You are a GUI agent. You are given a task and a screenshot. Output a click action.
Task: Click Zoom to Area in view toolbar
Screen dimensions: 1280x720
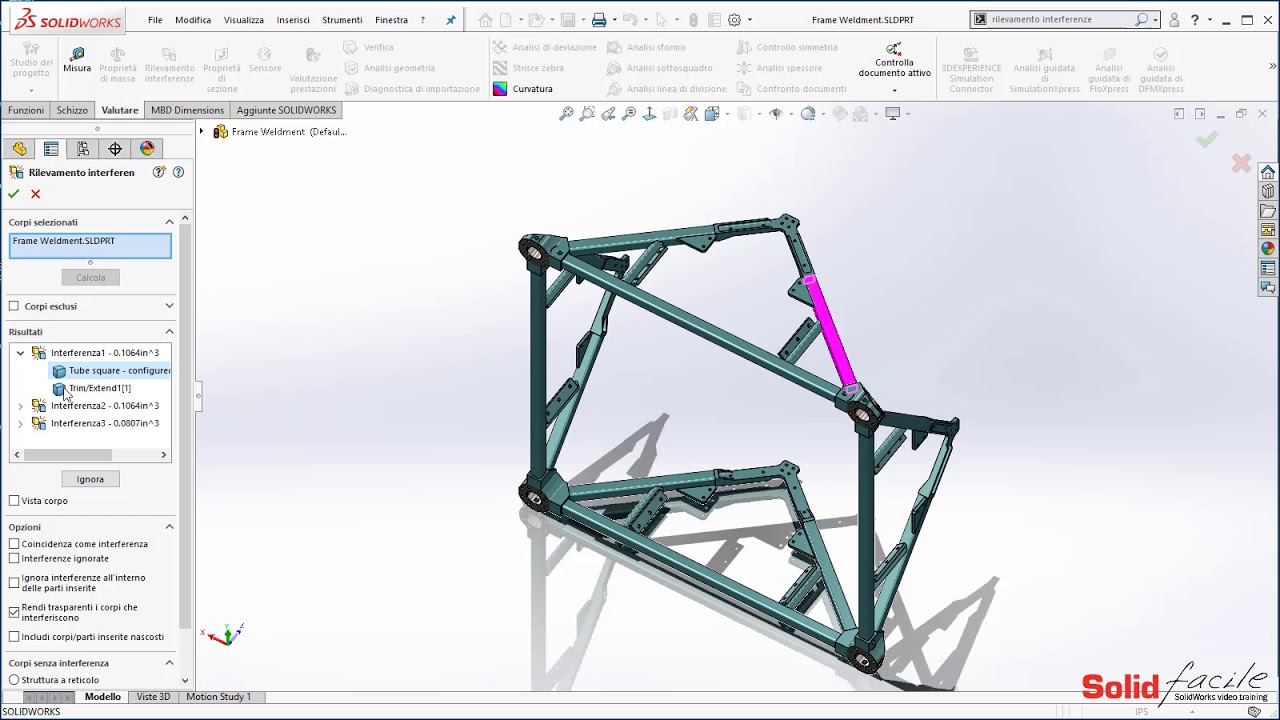click(587, 114)
